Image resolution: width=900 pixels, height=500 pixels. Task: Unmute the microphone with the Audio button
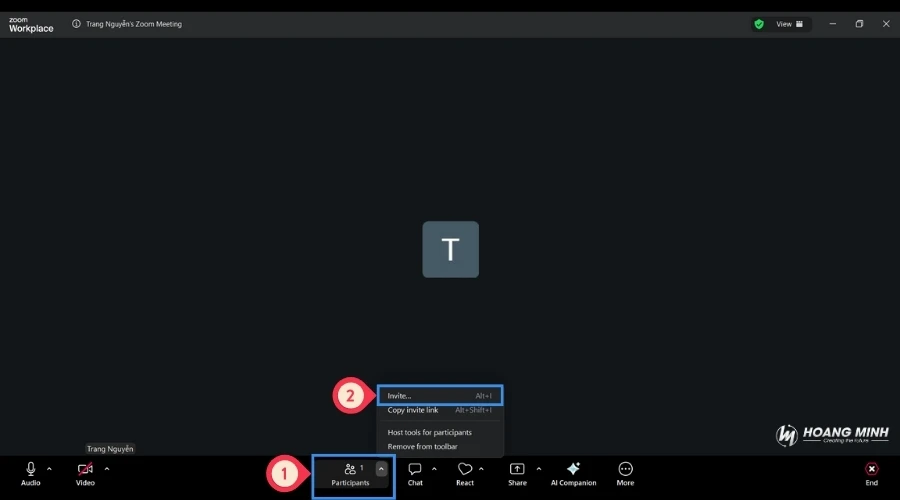pos(31,469)
